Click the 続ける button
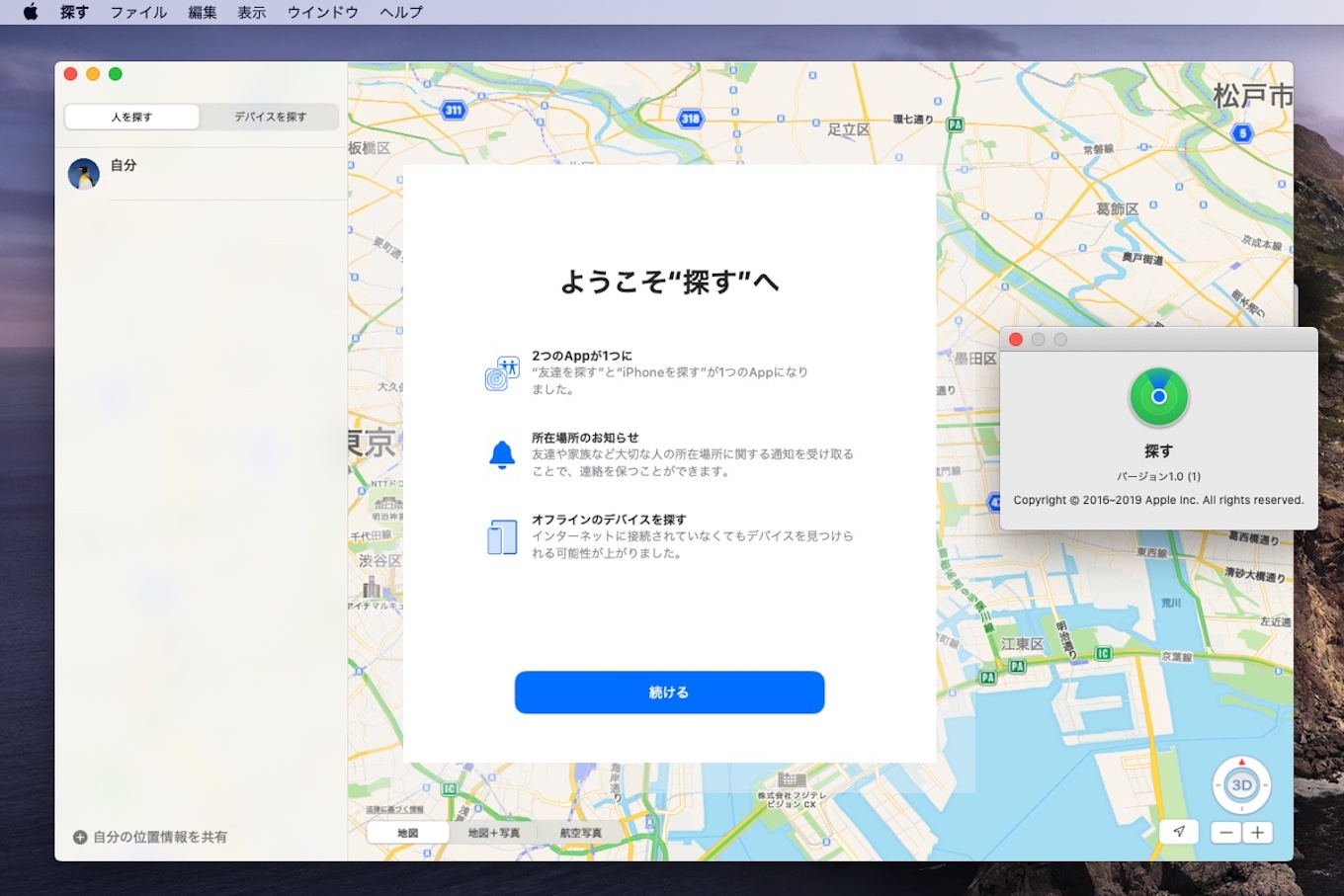The width and height of the screenshot is (1344, 896). pyautogui.click(x=669, y=692)
